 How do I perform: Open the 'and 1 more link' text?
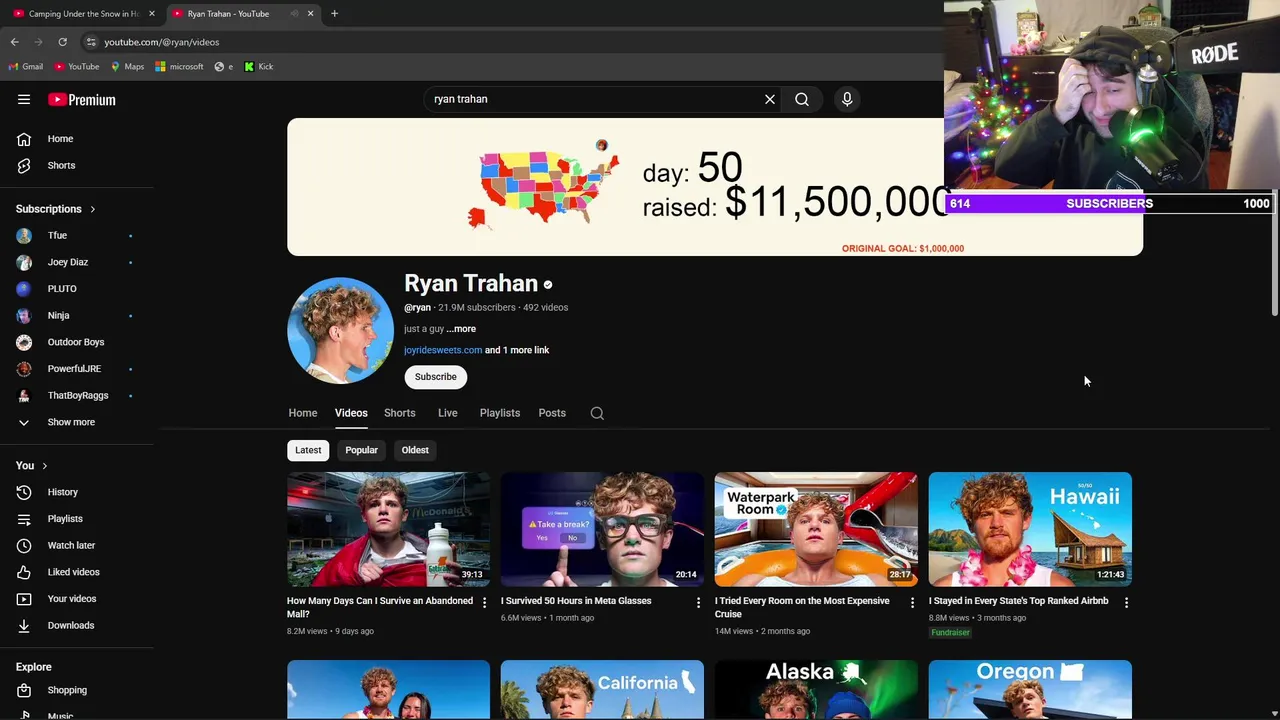[517, 350]
